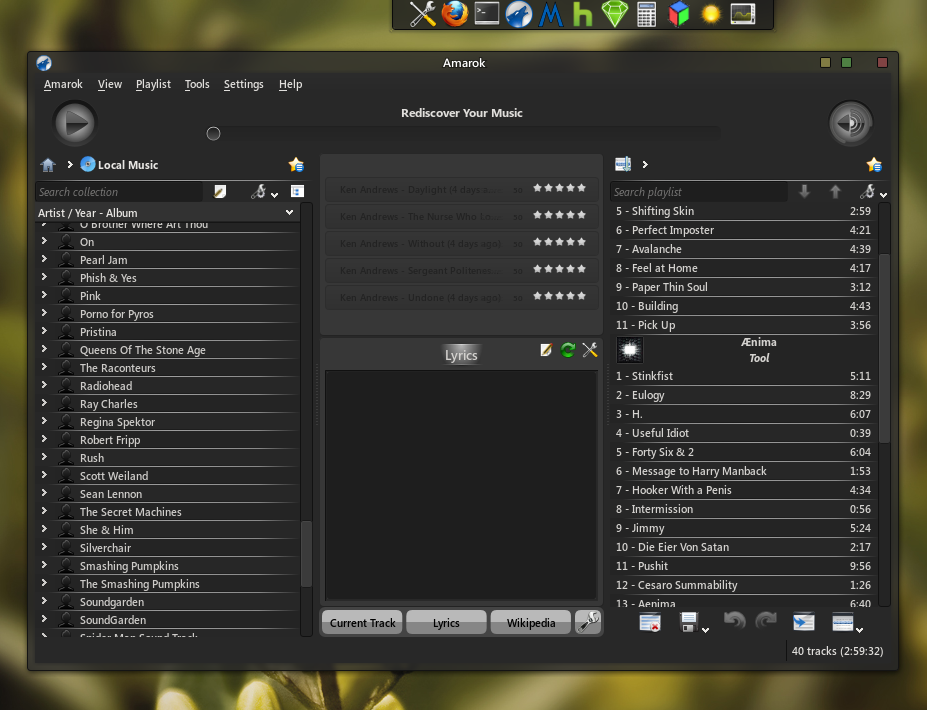Open playlist search options wrench dropdown
This screenshot has width=927, height=710.
pos(873,192)
